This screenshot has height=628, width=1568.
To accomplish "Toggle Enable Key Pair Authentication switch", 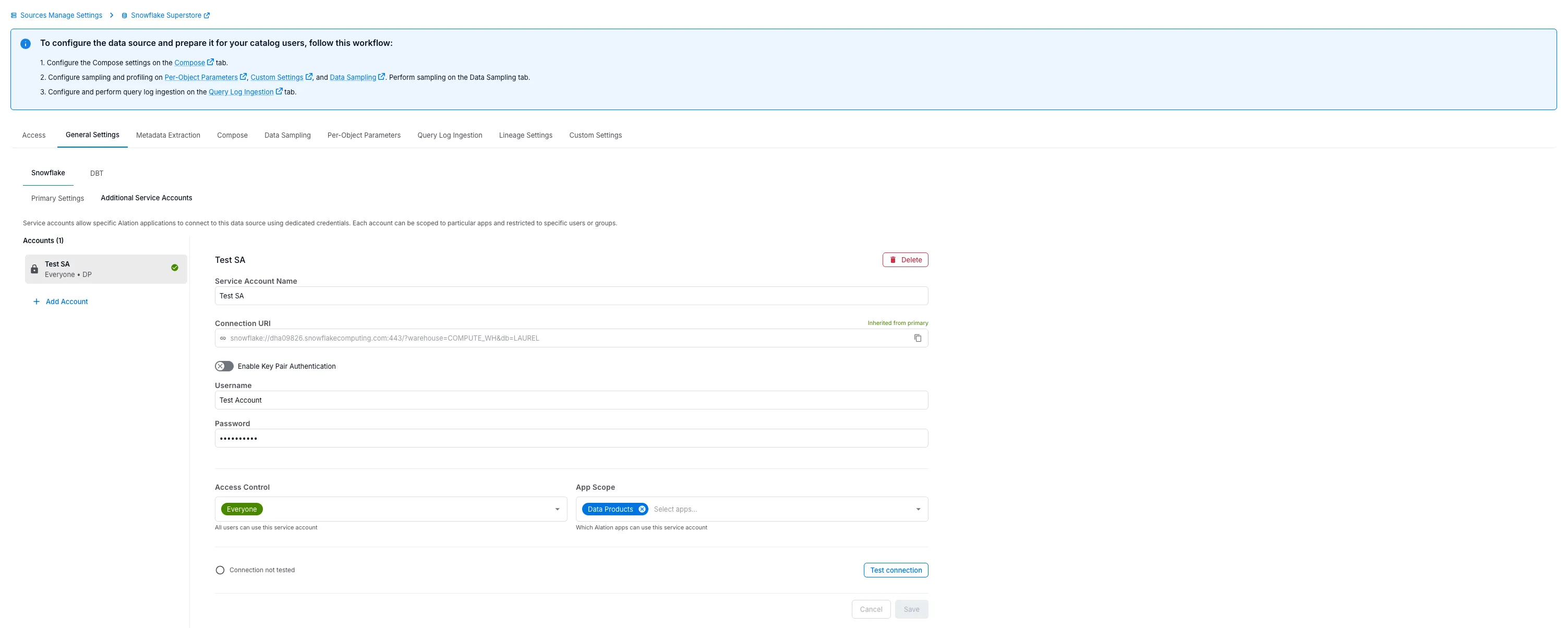I will (x=224, y=366).
